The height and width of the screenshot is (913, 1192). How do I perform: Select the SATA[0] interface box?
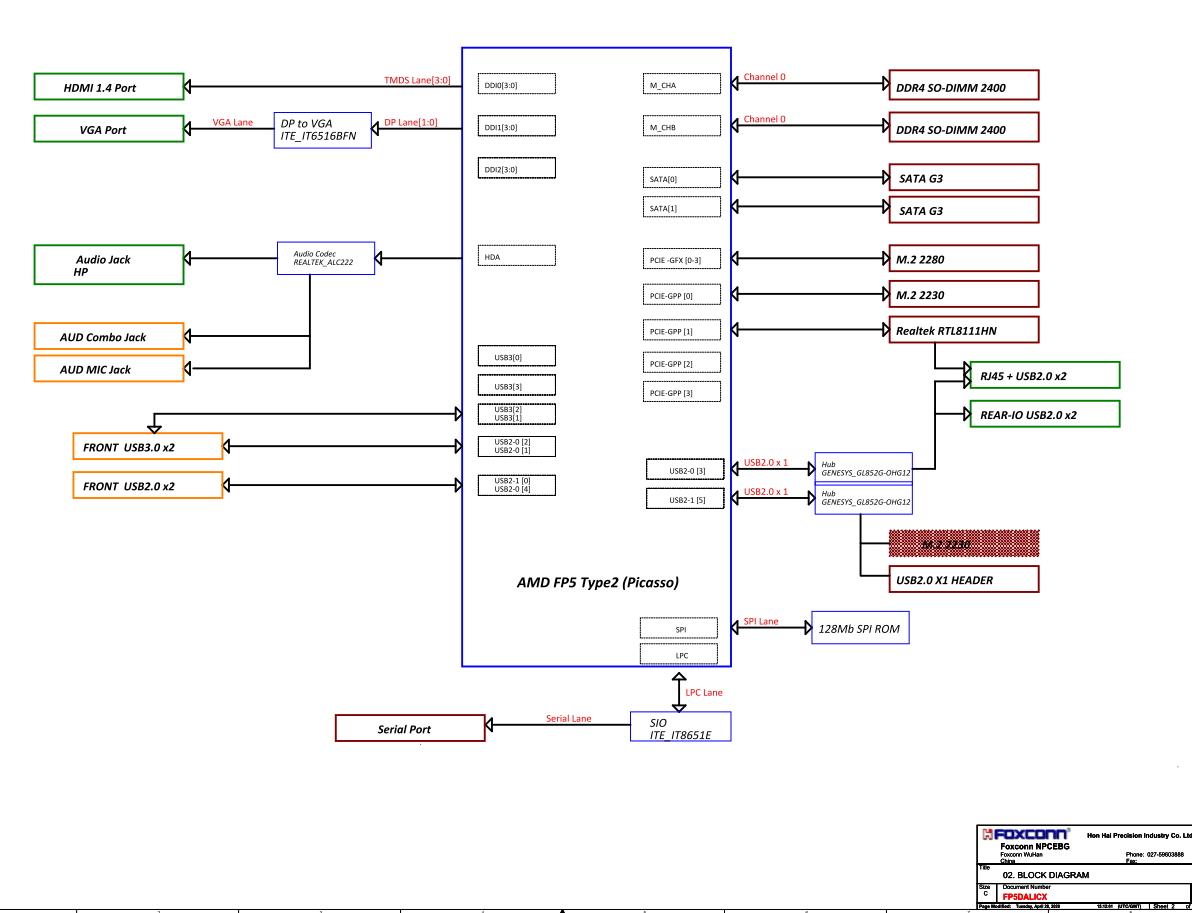(680, 178)
